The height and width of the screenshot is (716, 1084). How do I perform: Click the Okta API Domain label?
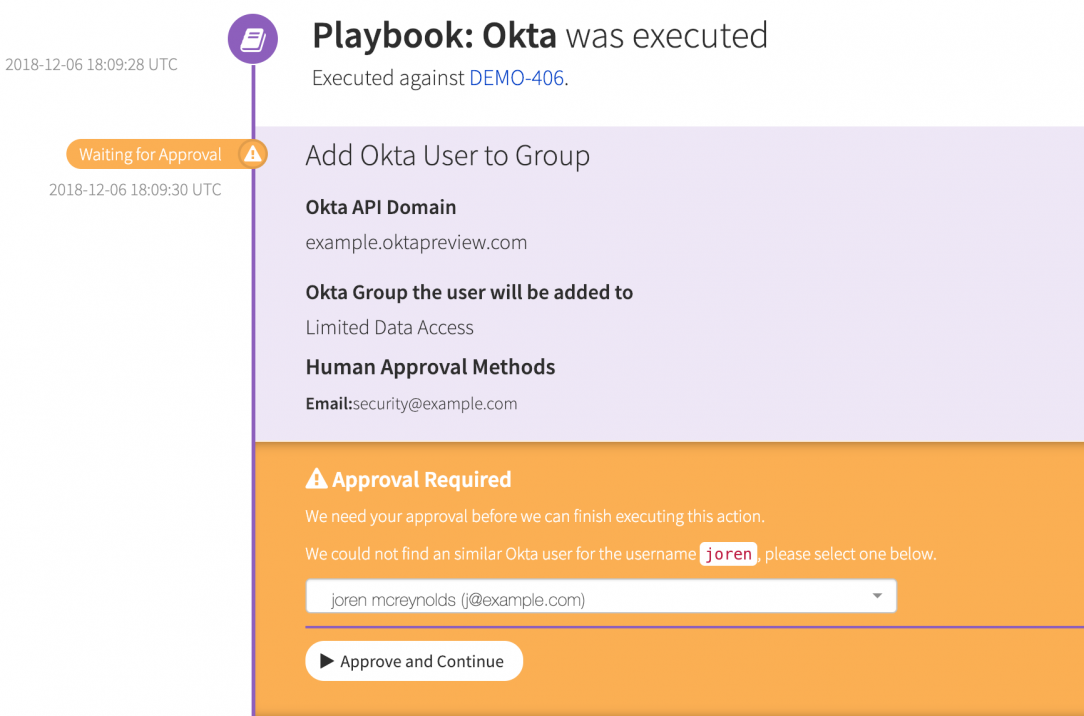click(380, 207)
